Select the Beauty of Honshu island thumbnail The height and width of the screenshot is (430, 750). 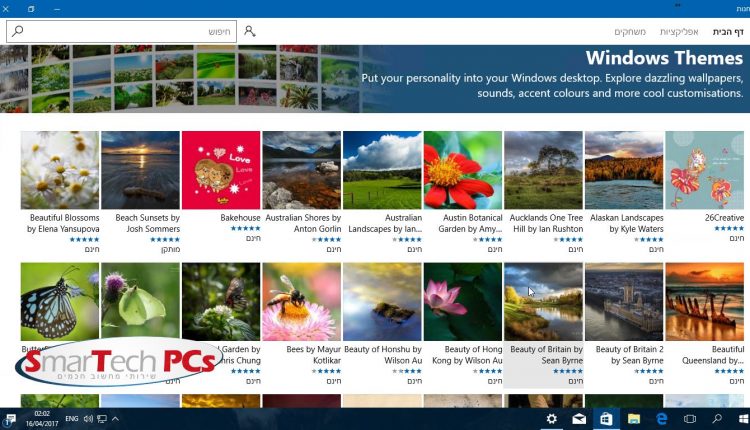click(382, 302)
